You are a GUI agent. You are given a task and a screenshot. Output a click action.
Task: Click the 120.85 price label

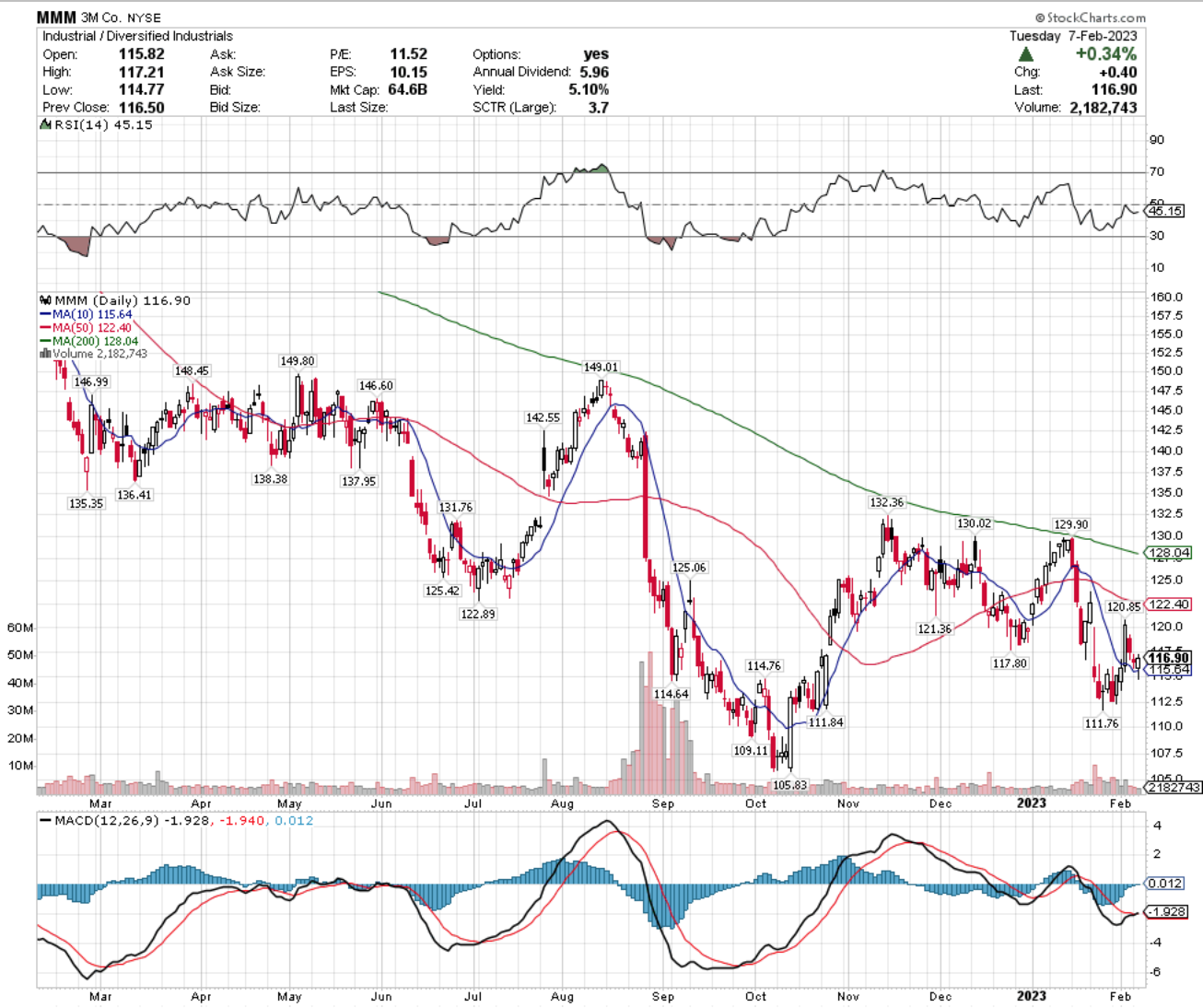[x=1124, y=606]
